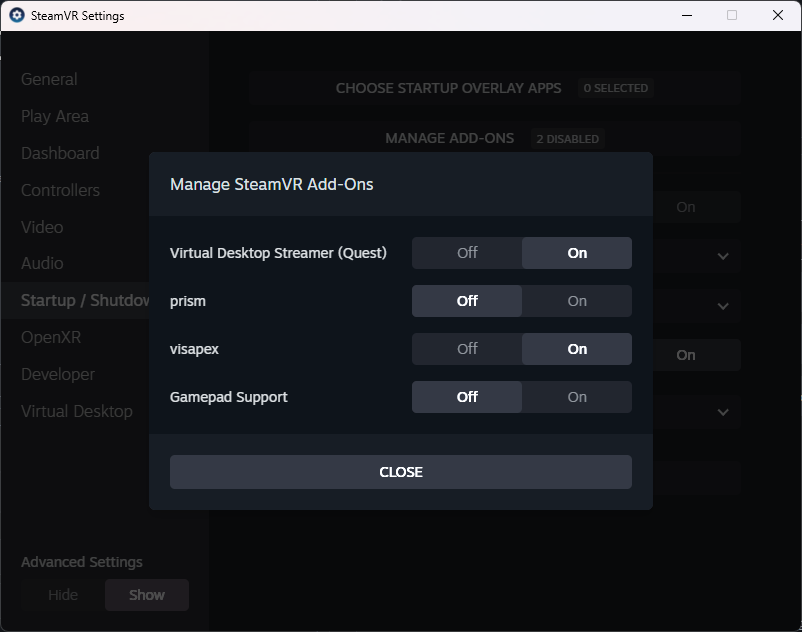Select Off for Gamepad Support
The height and width of the screenshot is (632, 802).
[x=467, y=397]
